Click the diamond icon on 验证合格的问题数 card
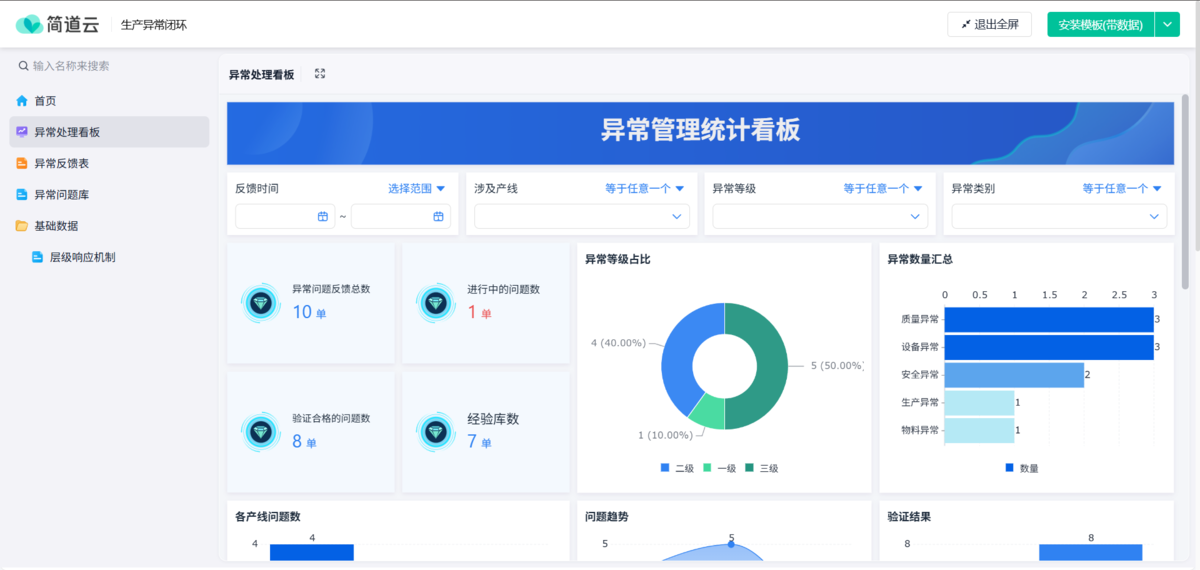Viewport: 1200px width, 570px height. (261, 431)
